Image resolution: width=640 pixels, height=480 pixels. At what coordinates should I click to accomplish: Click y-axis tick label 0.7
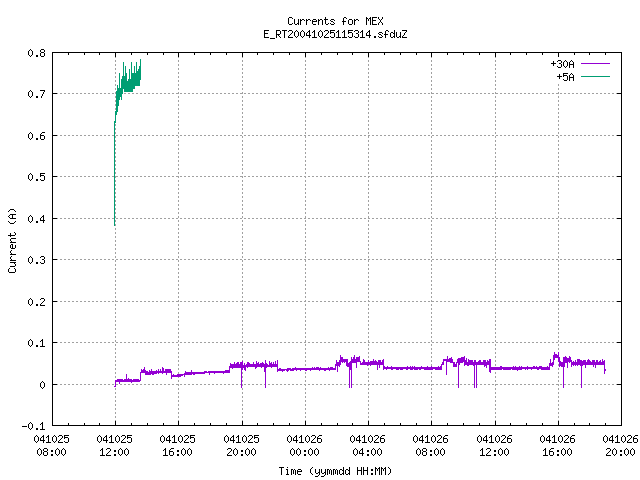click(36, 94)
